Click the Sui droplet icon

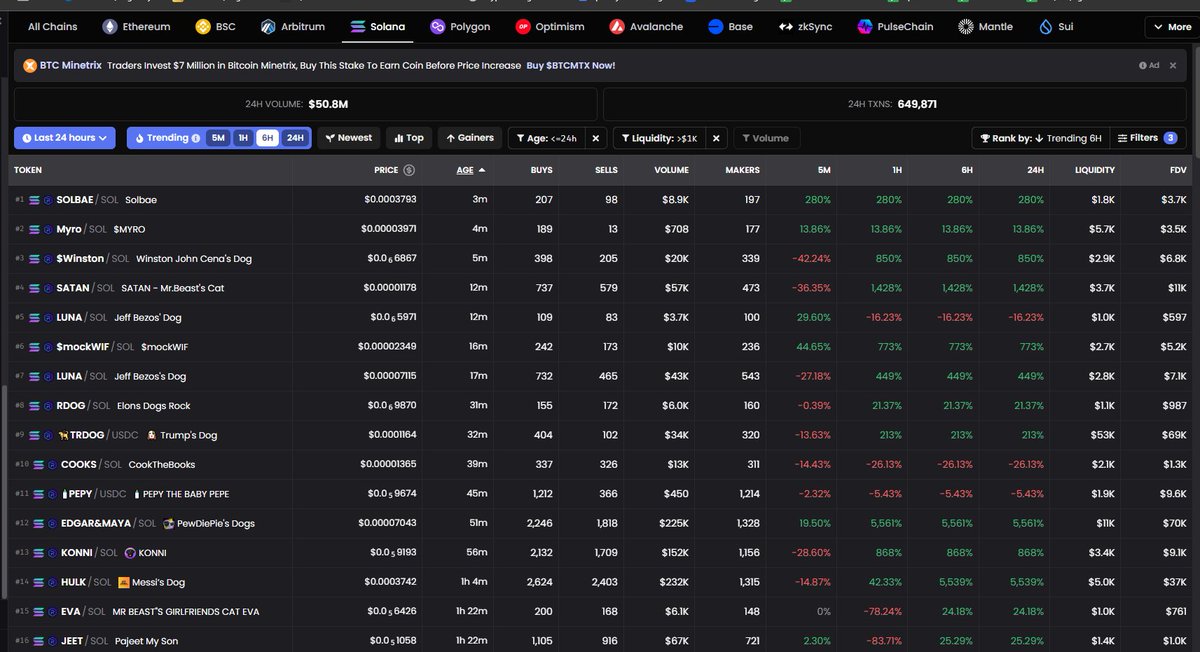coord(1047,27)
